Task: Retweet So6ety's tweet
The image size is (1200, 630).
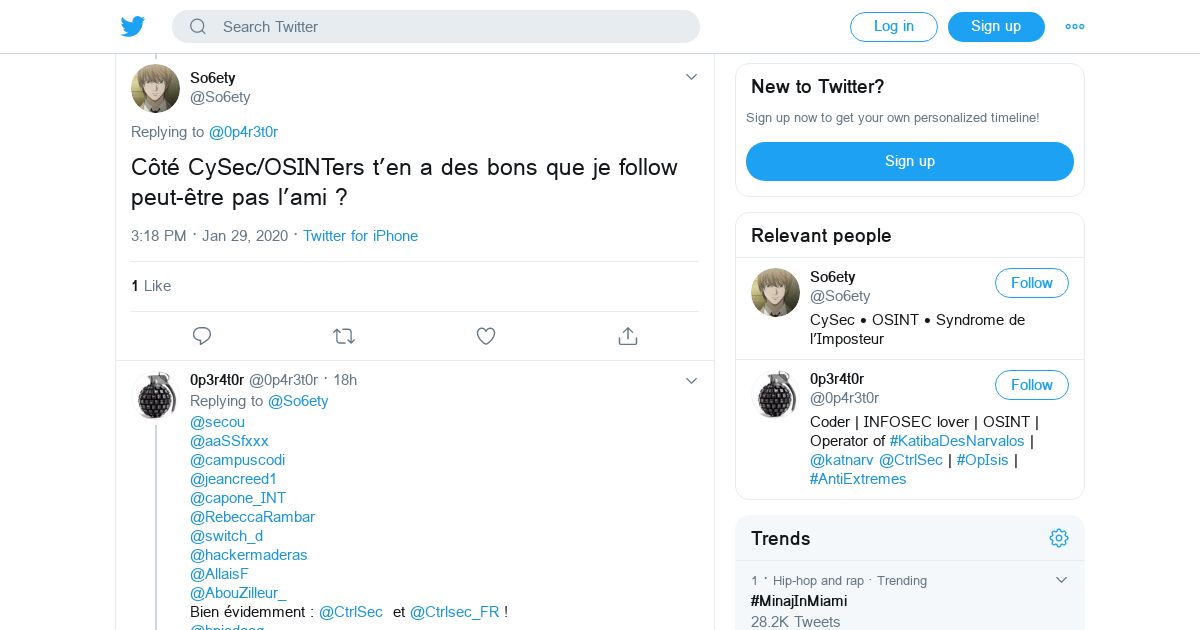Action: click(x=344, y=336)
